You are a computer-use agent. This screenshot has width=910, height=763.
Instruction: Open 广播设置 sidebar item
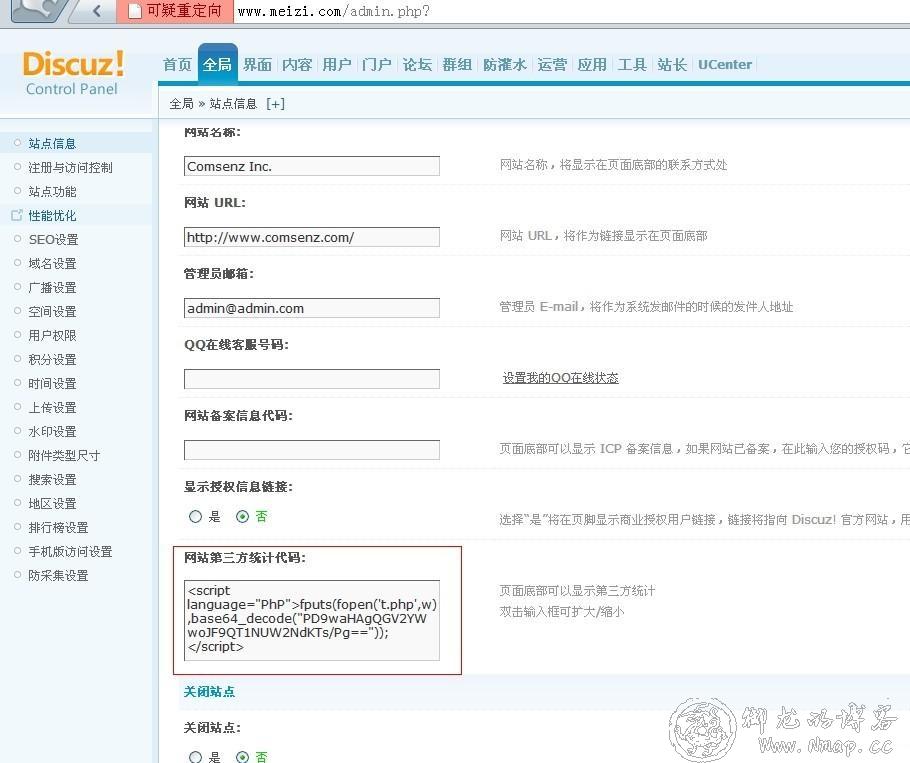click(52, 288)
